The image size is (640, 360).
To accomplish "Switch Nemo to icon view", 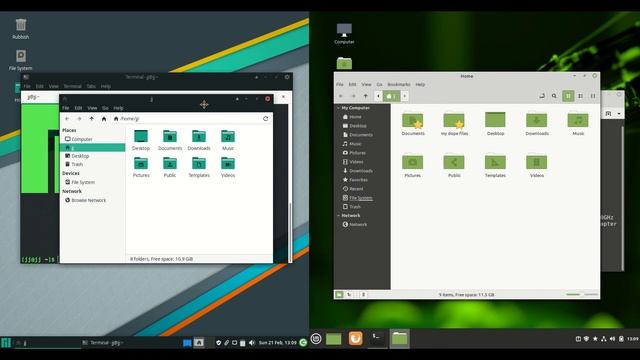I will pyautogui.click(x=568, y=96).
